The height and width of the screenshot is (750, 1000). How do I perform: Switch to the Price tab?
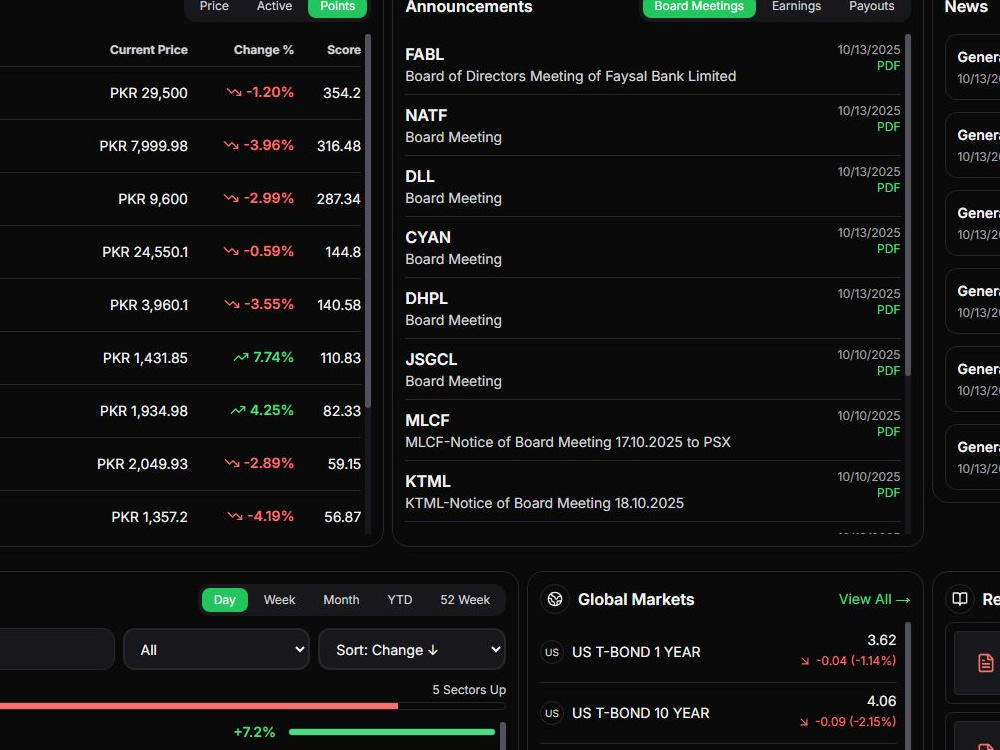(x=214, y=6)
